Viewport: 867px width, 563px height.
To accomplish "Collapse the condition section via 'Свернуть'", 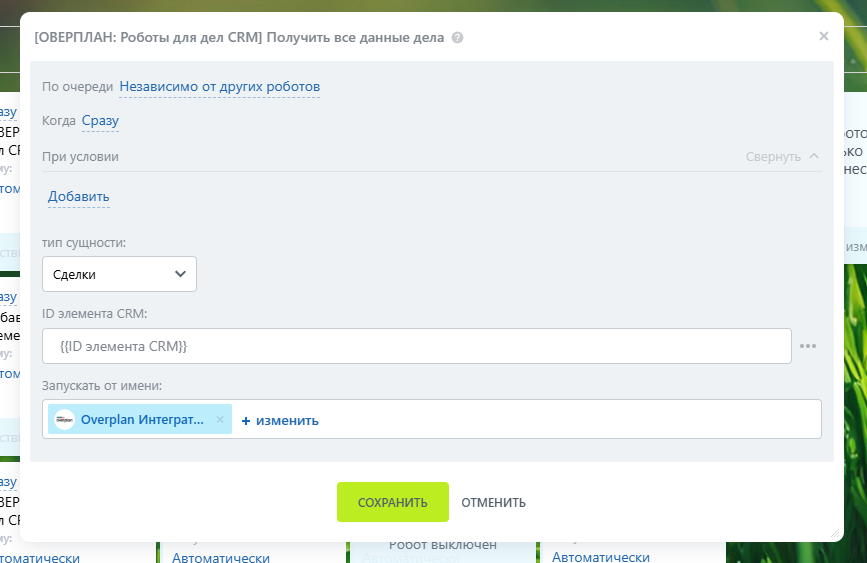I will [773, 157].
